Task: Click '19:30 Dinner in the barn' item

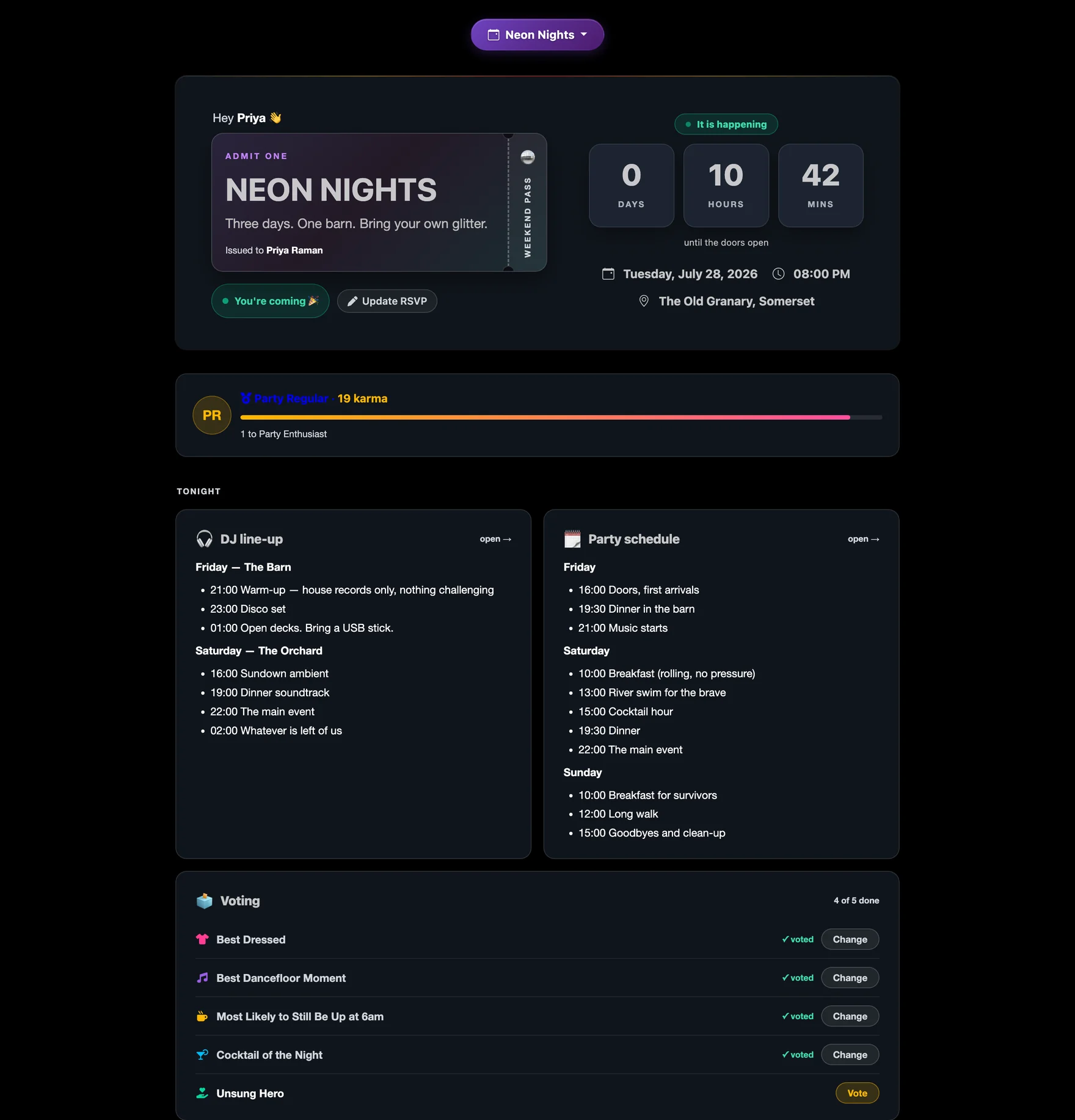Action: point(636,609)
